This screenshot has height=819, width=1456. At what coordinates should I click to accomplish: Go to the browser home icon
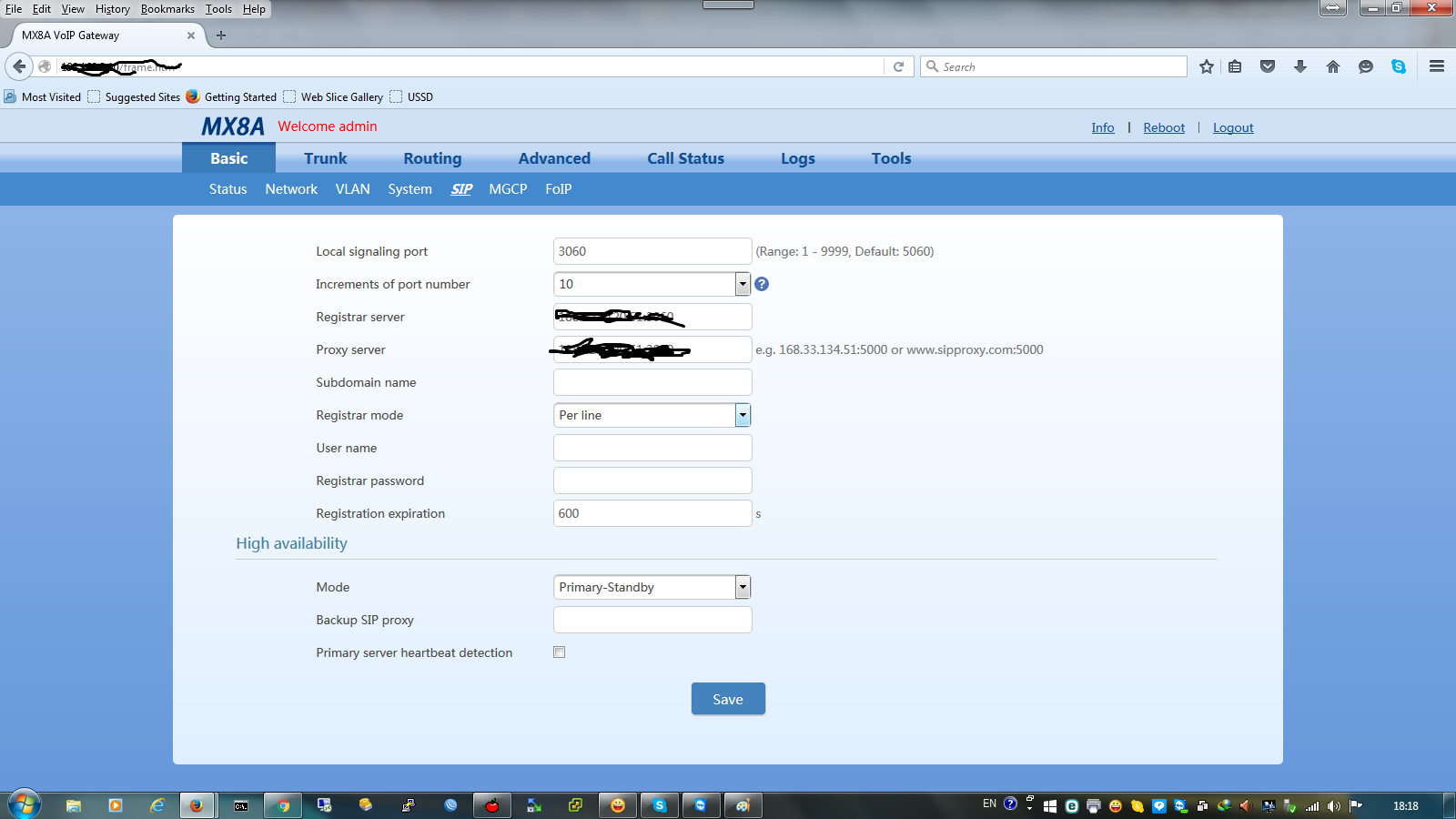(x=1333, y=66)
